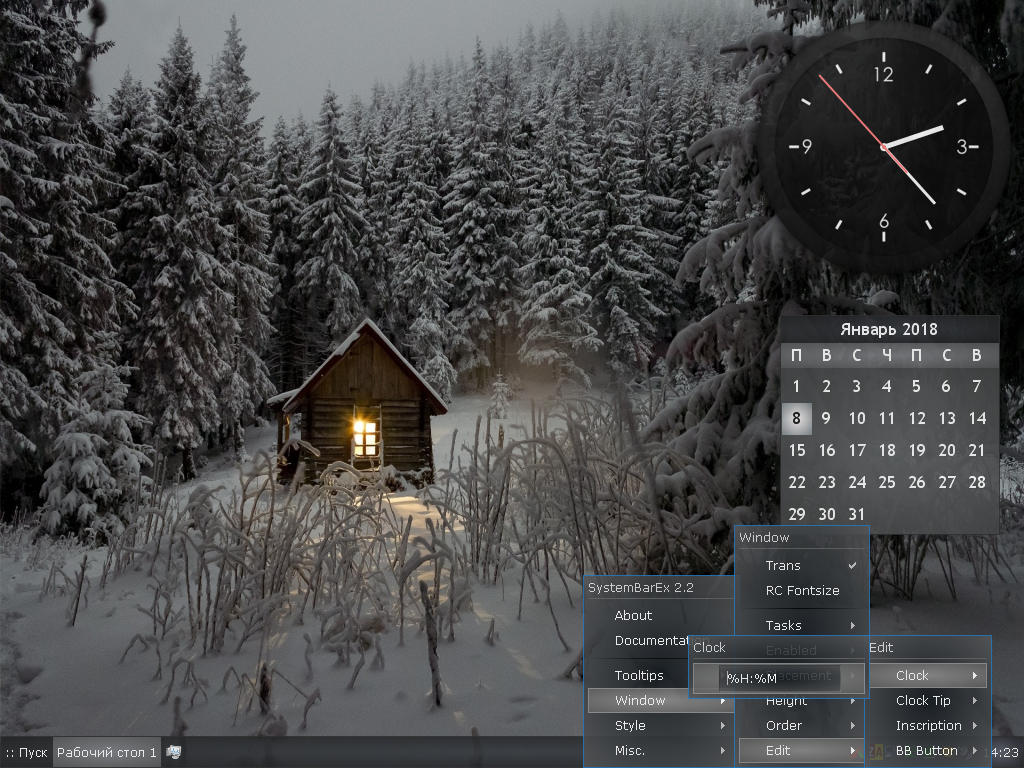Expand the BB Button submenu
Viewport: 1024px width, 768px height.
pyautogui.click(x=928, y=750)
